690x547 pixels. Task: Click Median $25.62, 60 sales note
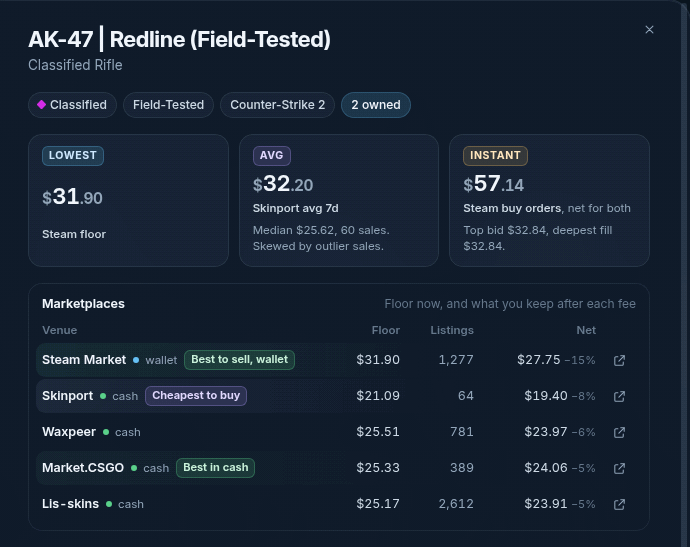coord(321,230)
